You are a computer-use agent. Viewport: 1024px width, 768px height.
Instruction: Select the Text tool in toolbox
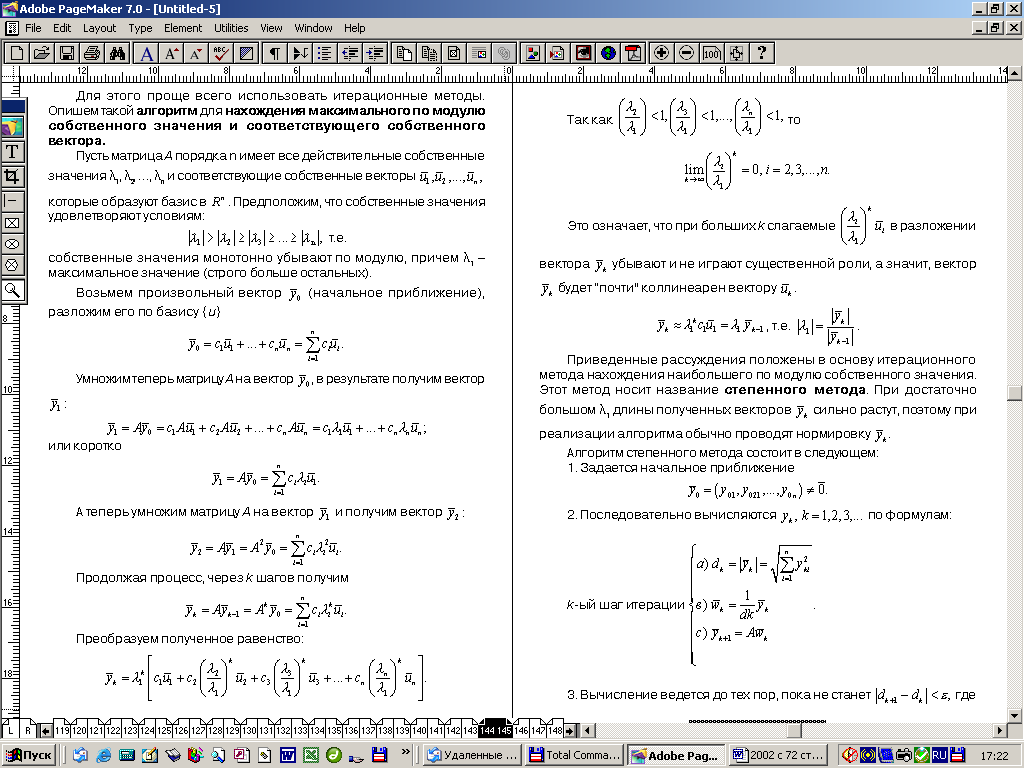click(x=12, y=152)
